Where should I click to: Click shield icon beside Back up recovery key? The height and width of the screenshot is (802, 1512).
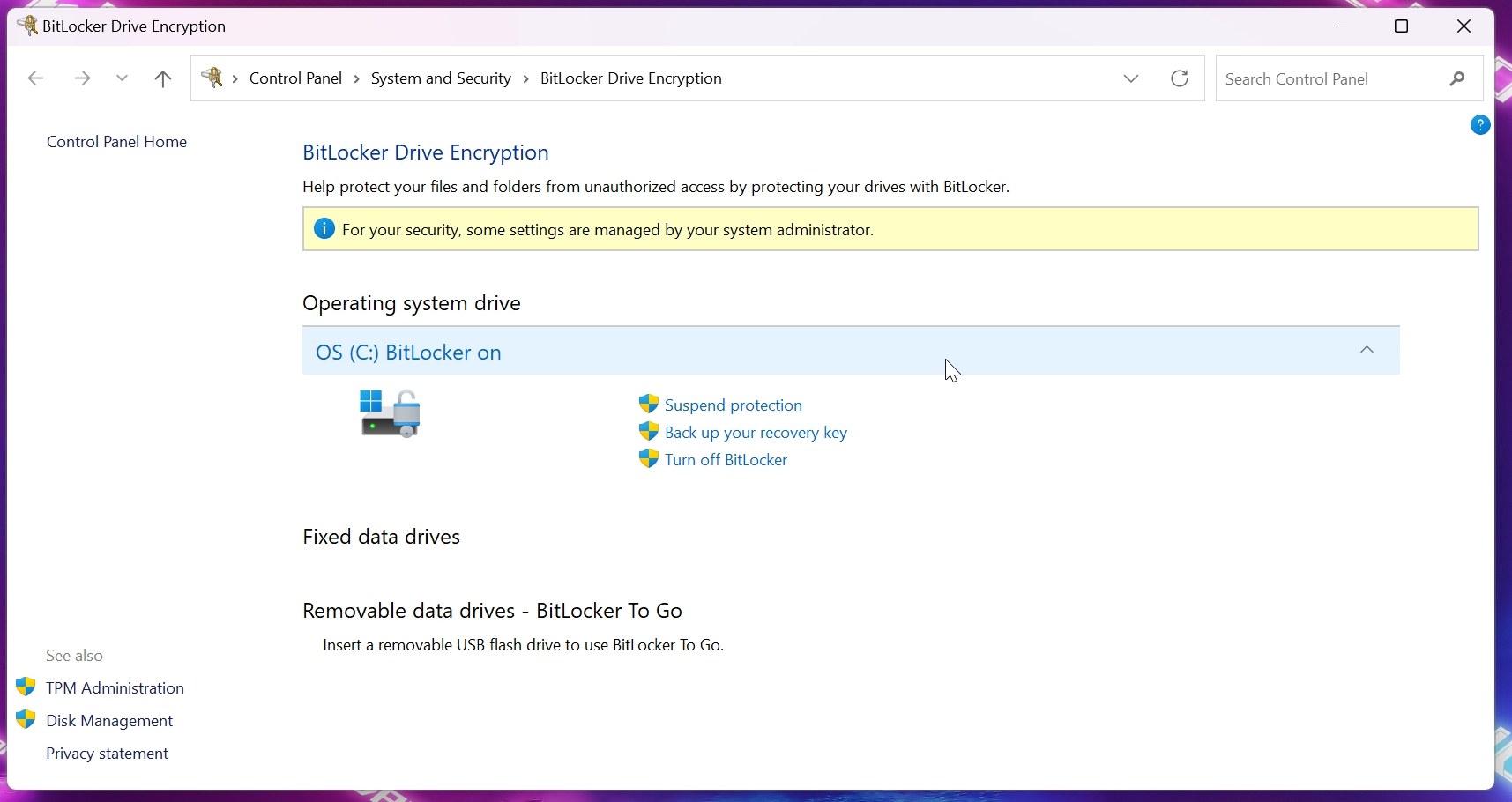point(649,432)
